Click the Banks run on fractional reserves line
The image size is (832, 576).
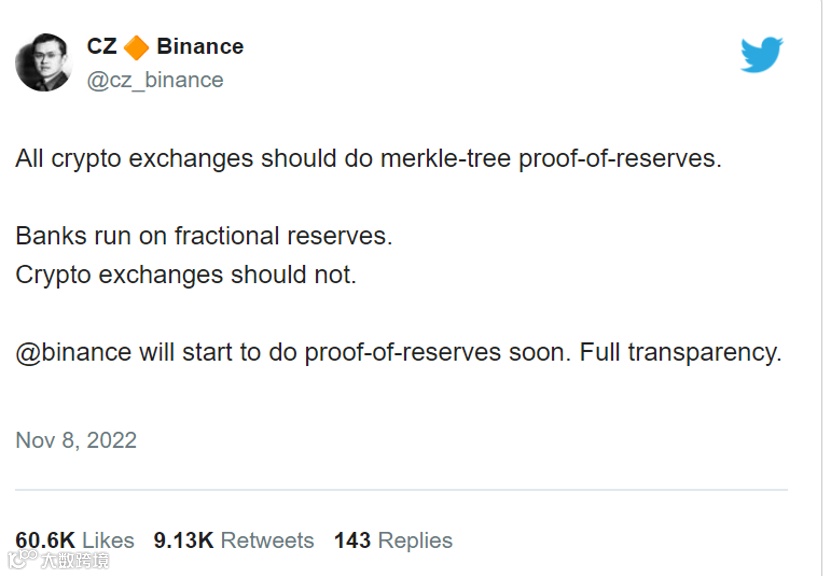pos(204,236)
